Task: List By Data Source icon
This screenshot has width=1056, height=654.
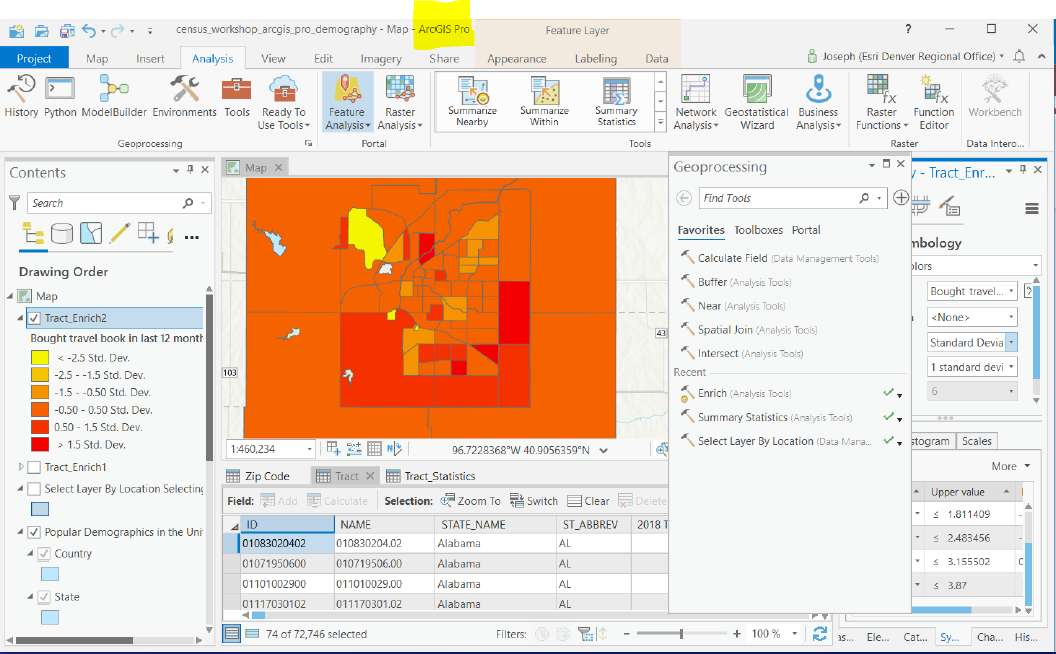Action: click(62, 233)
